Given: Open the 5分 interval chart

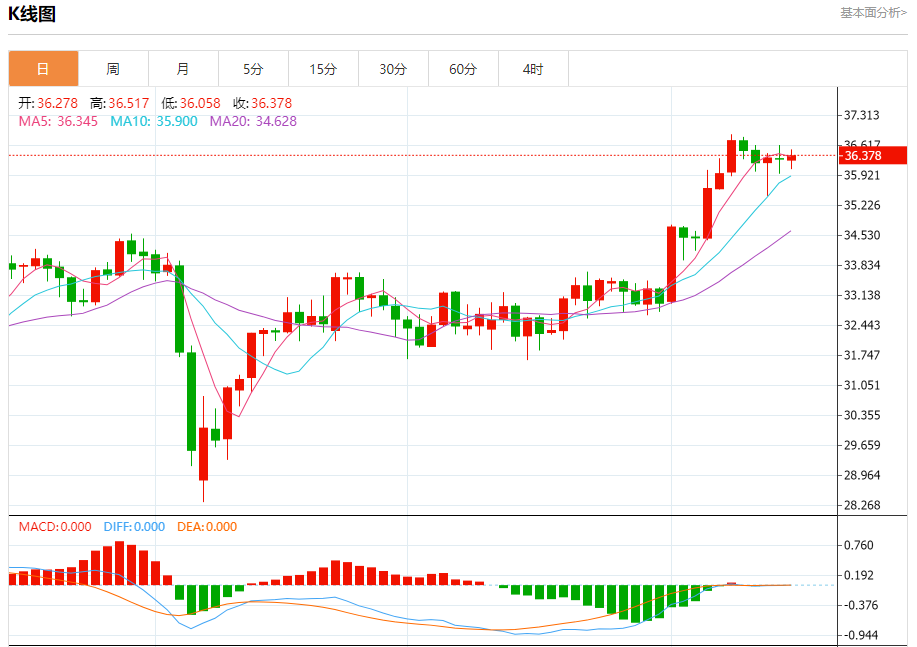Looking at the screenshot, I should pos(253,69).
